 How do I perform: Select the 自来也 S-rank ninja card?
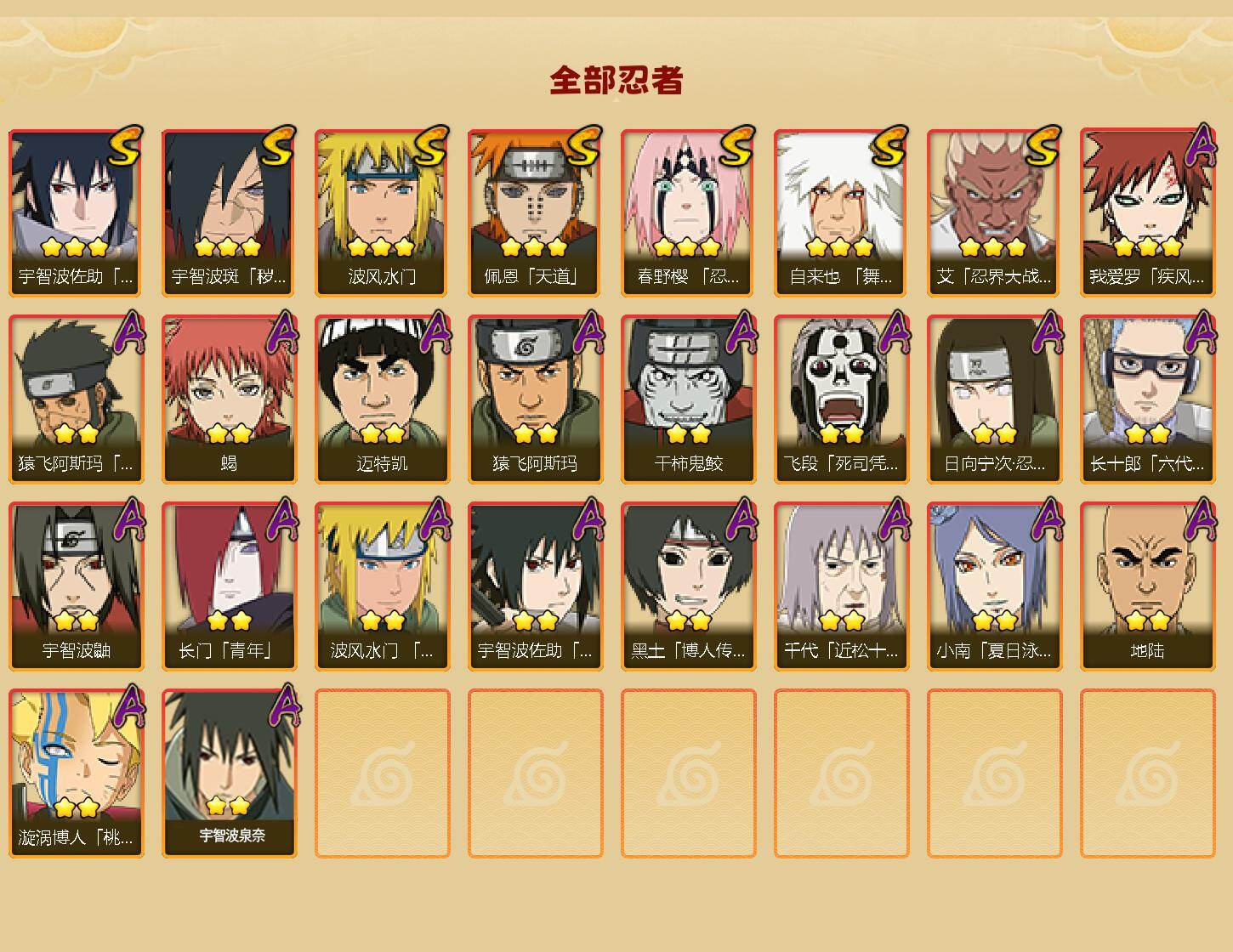coord(841,212)
